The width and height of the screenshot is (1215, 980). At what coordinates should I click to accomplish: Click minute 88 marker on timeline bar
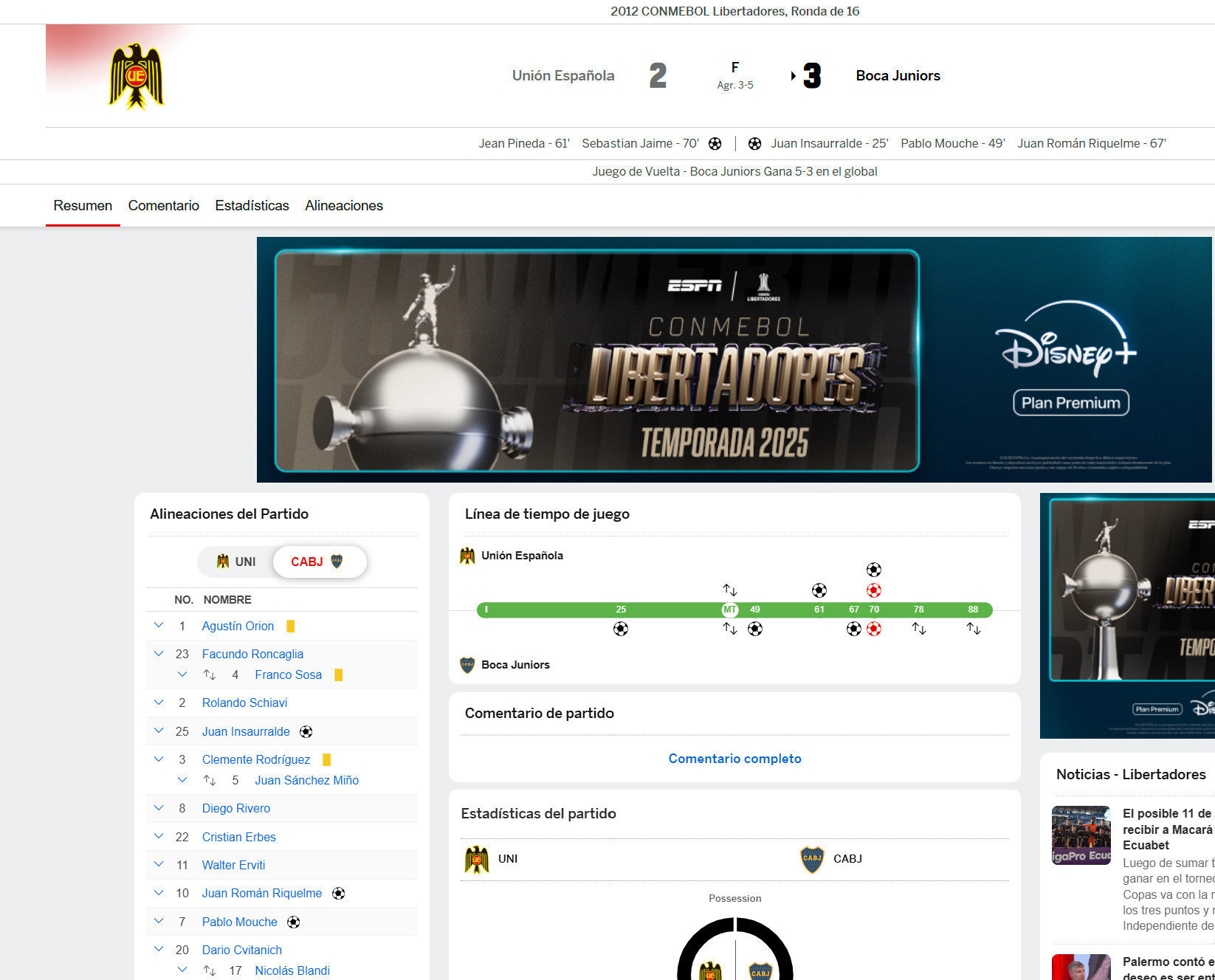pyautogui.click(x=974, y=610)
